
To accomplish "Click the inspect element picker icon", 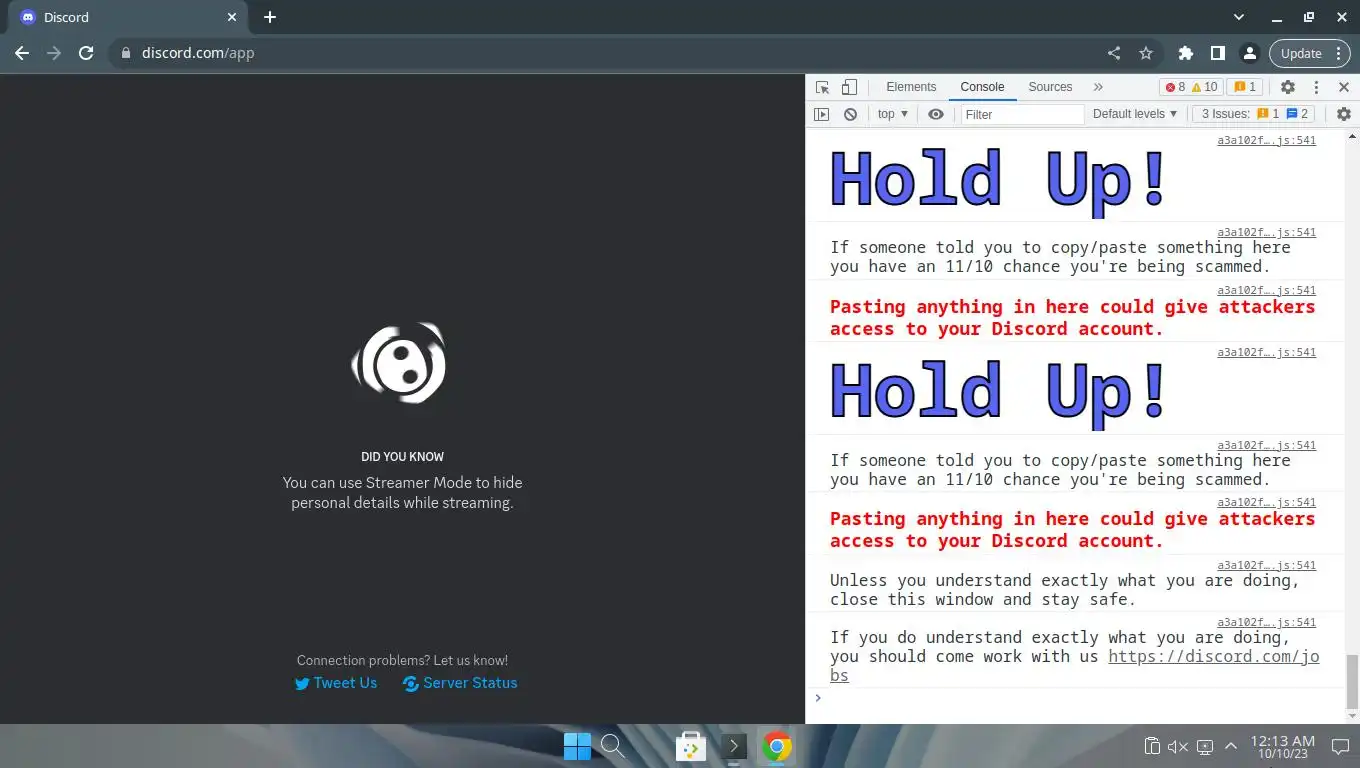I will (822, 87).
